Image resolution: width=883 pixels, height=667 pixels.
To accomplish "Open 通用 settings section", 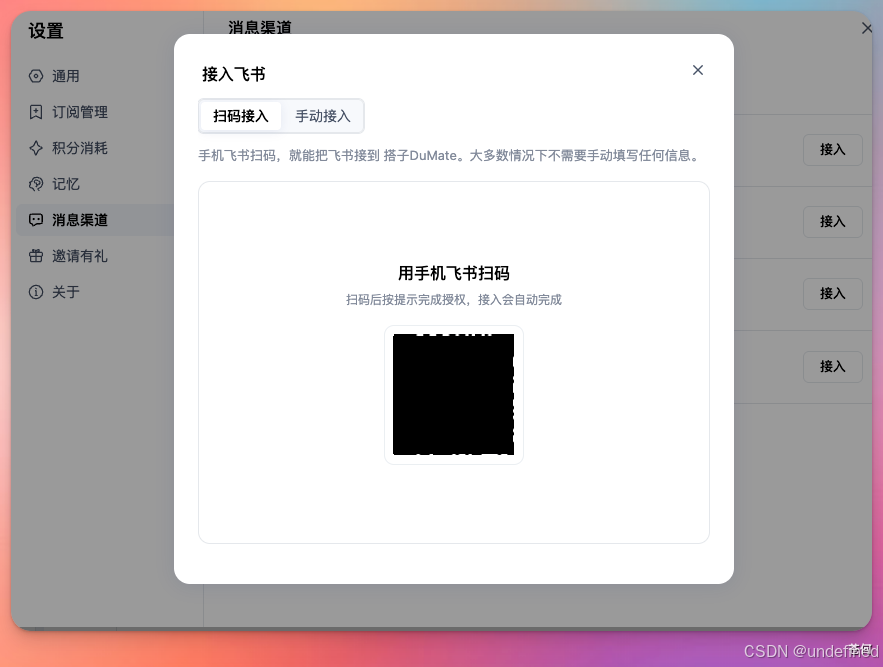I will pyautogui.click(x=95, y=76).
